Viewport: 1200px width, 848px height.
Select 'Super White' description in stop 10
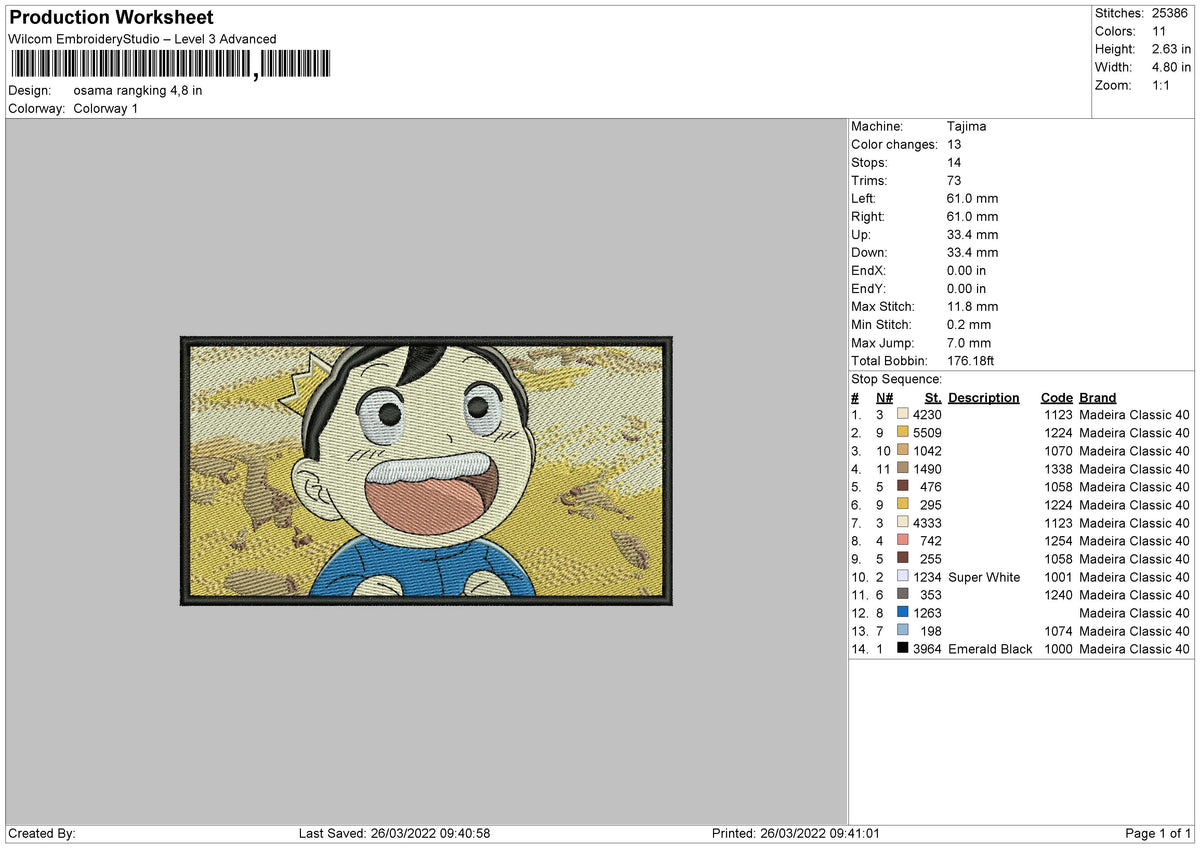click(984, 577)
